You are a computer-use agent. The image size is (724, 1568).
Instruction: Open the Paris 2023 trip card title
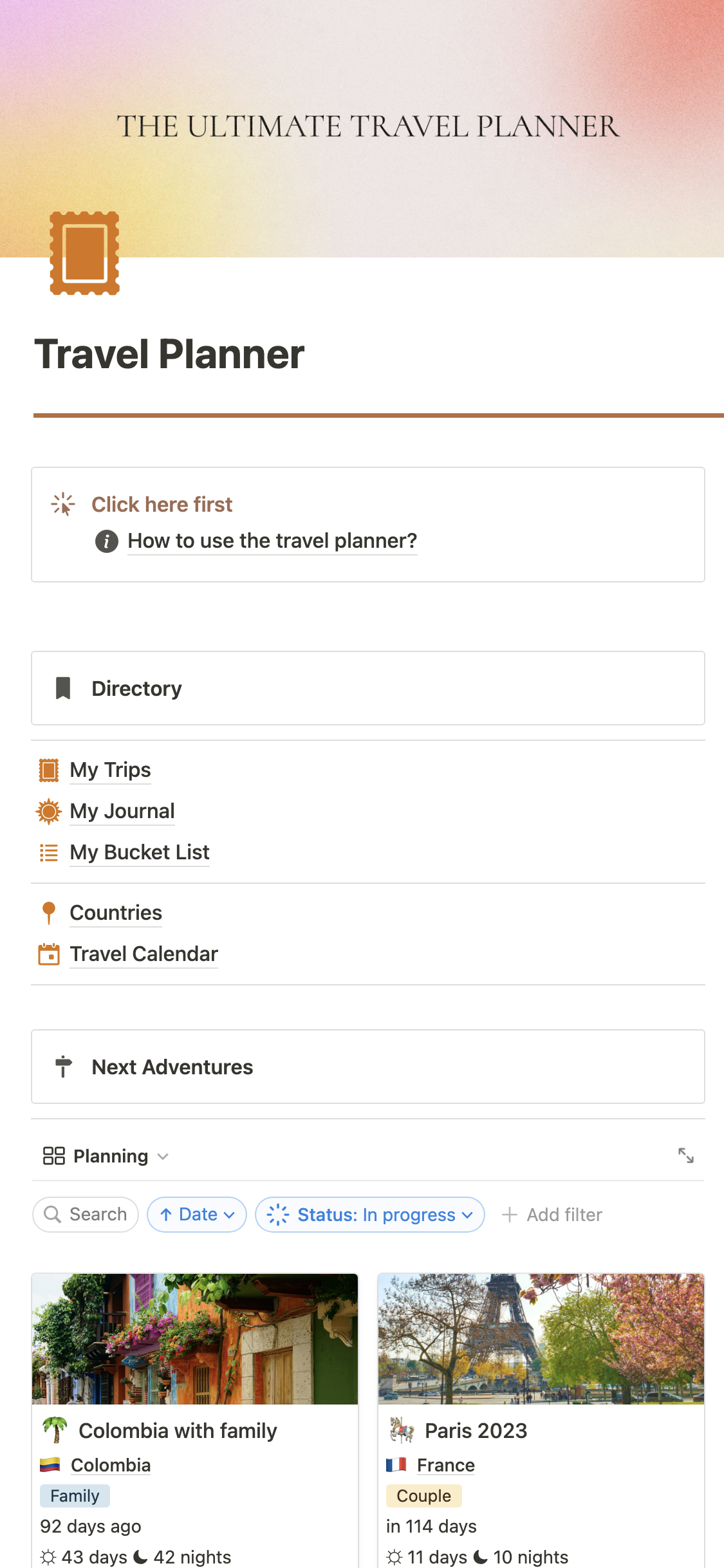[x=476, y=1431]
